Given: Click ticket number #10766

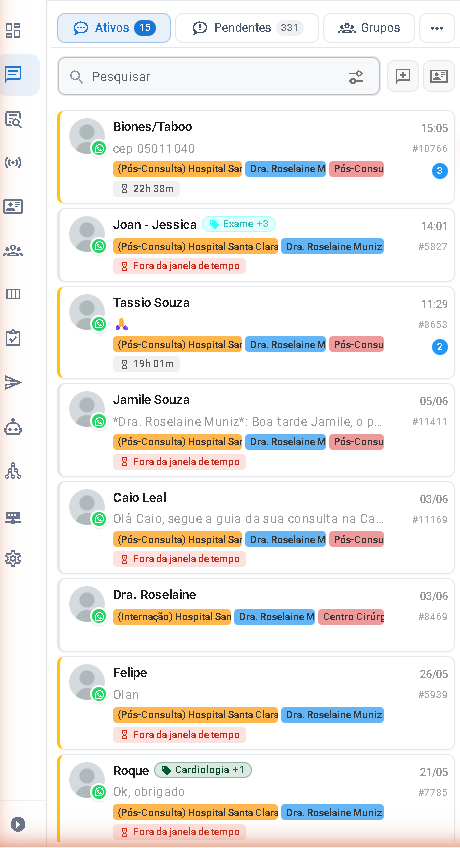Looking at the screenshot, I should (430, 149).
